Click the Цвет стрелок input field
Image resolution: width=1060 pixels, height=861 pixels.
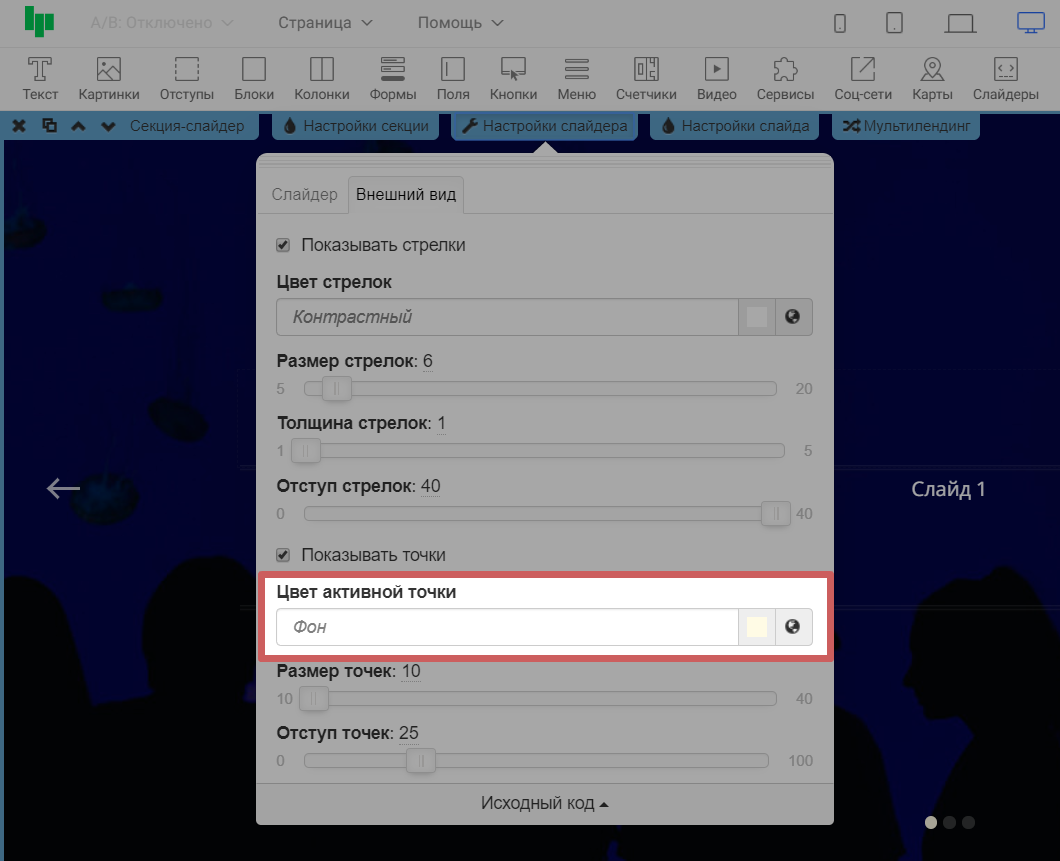click(x=506, y=317)
